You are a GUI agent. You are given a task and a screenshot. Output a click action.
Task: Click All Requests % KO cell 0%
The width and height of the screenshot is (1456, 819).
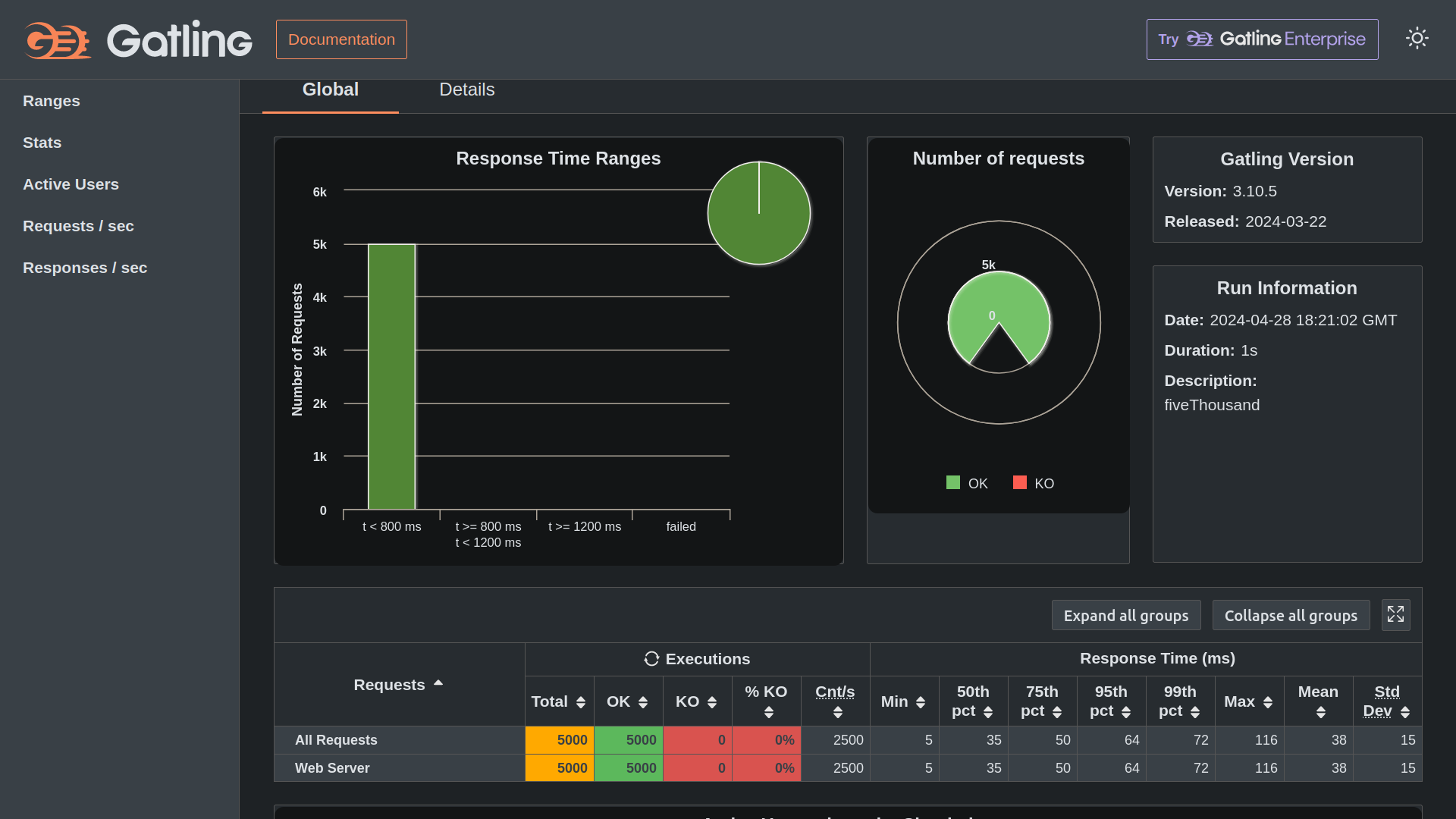[767, 740]
